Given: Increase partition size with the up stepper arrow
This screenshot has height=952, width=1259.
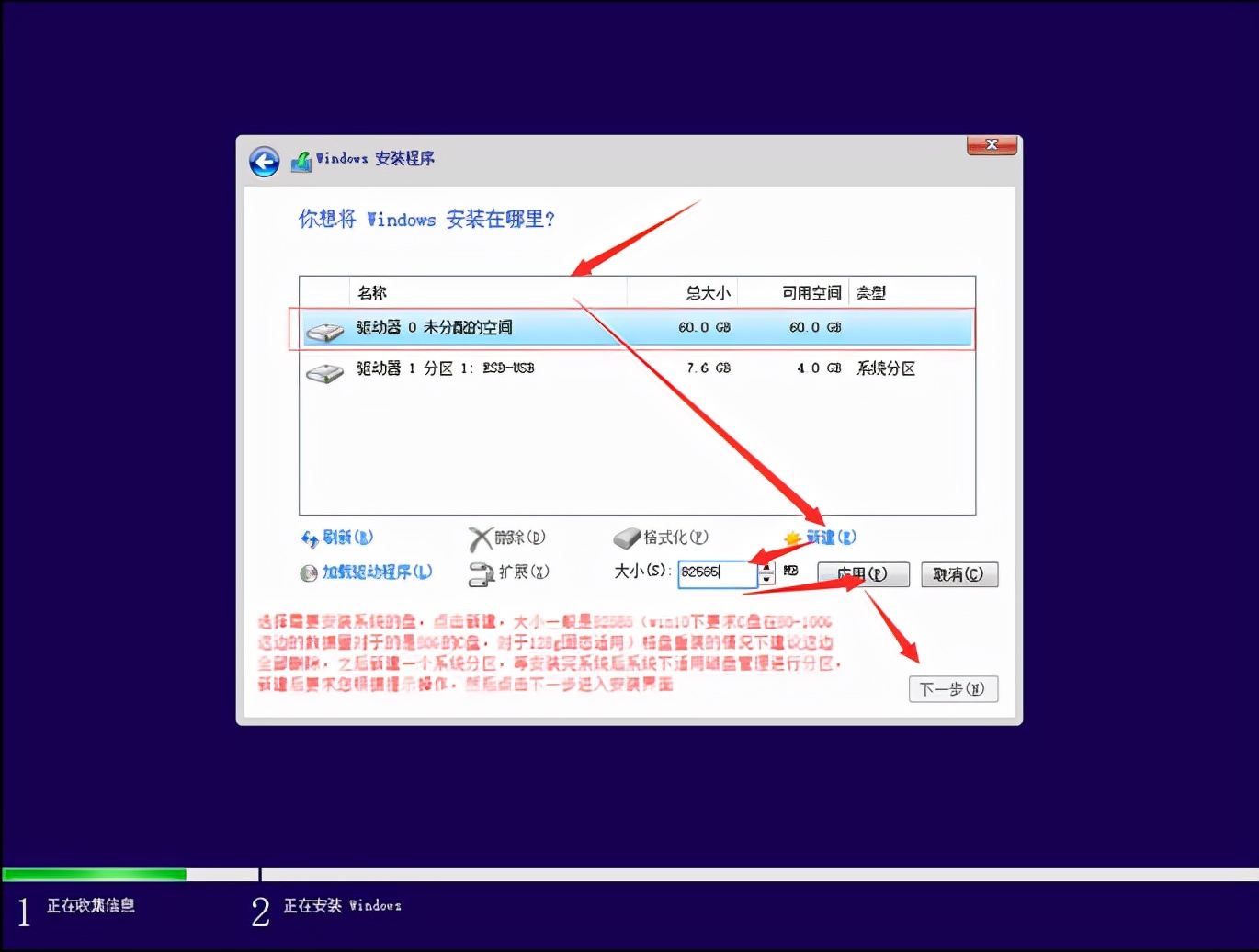Looking at the screenshot, I should click(x=766, y=568).
